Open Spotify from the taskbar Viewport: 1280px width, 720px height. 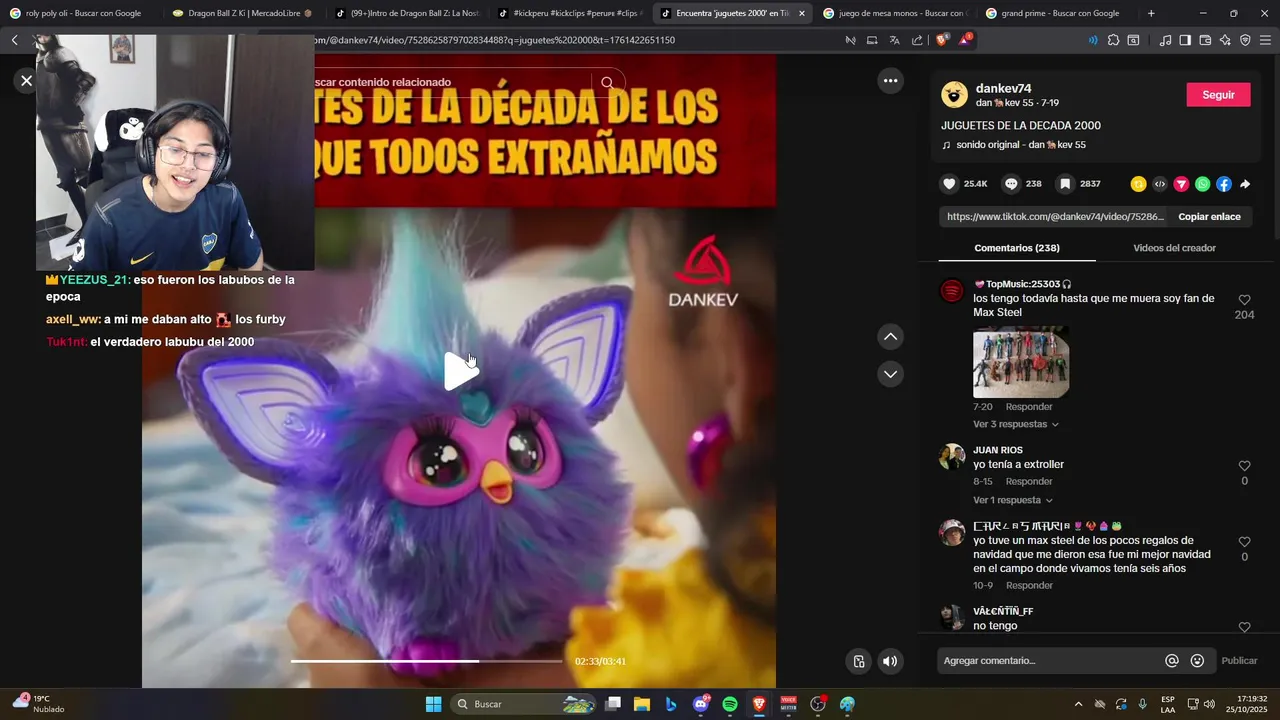pyautogui.click(x=730, y=704)
